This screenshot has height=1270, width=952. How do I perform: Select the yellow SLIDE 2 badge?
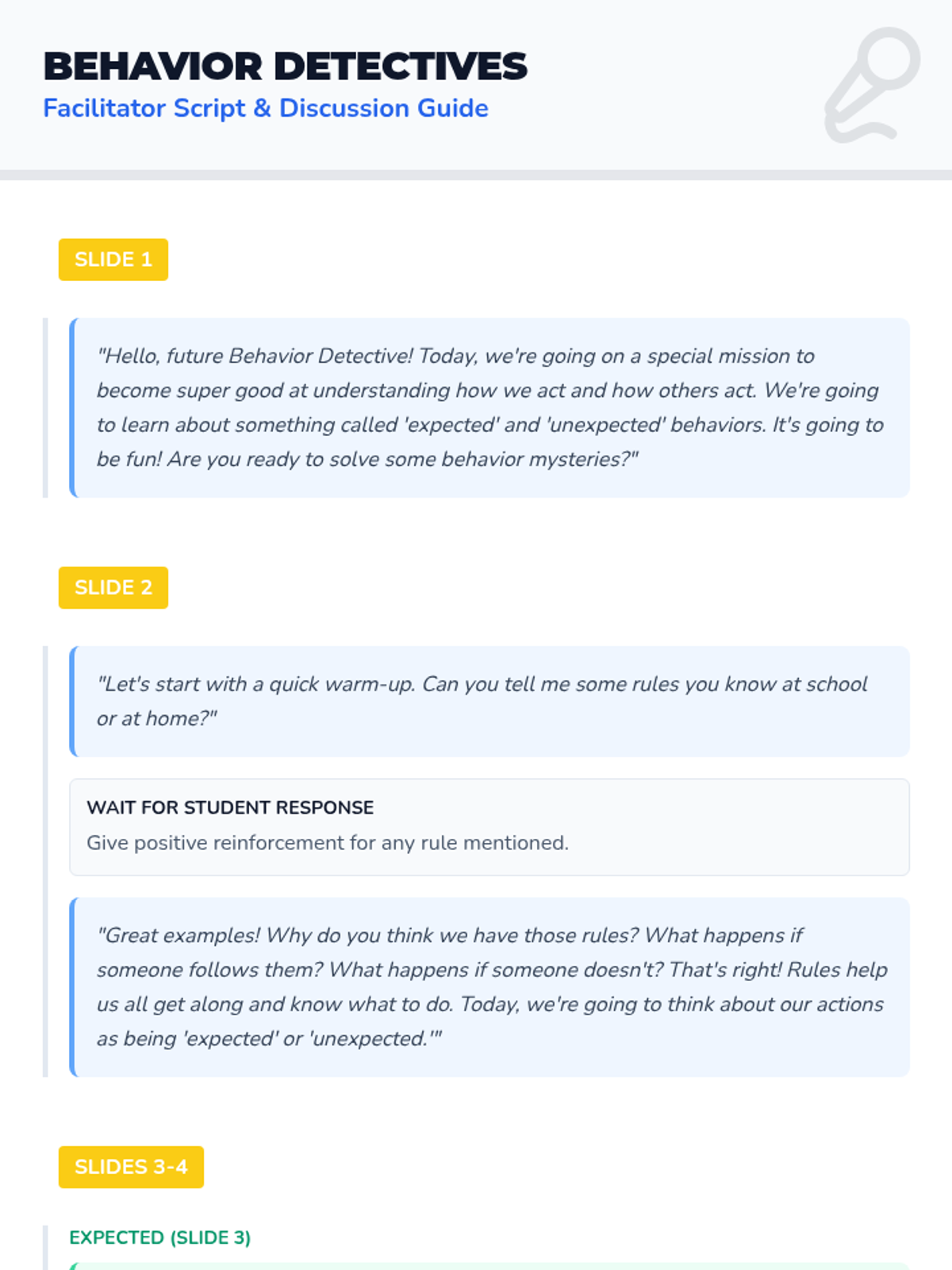pos(113,587)
